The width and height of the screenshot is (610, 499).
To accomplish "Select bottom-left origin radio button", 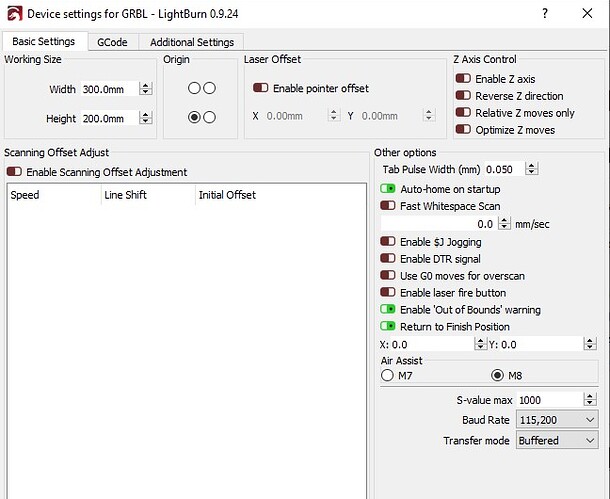I will point(194,117).
